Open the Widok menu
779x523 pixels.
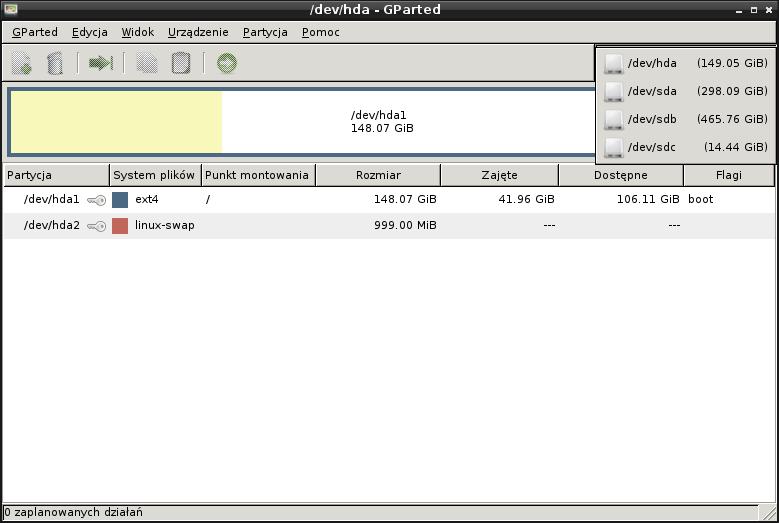[x=138, y=32]
